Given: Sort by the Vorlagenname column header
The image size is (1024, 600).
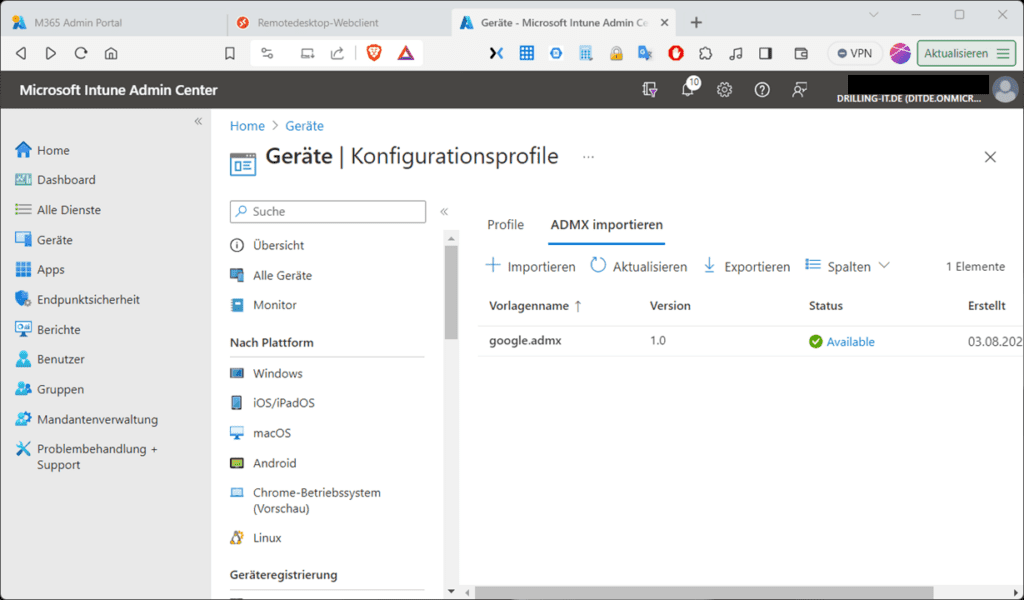Looking at the screenshot, I should coord(535,306).
